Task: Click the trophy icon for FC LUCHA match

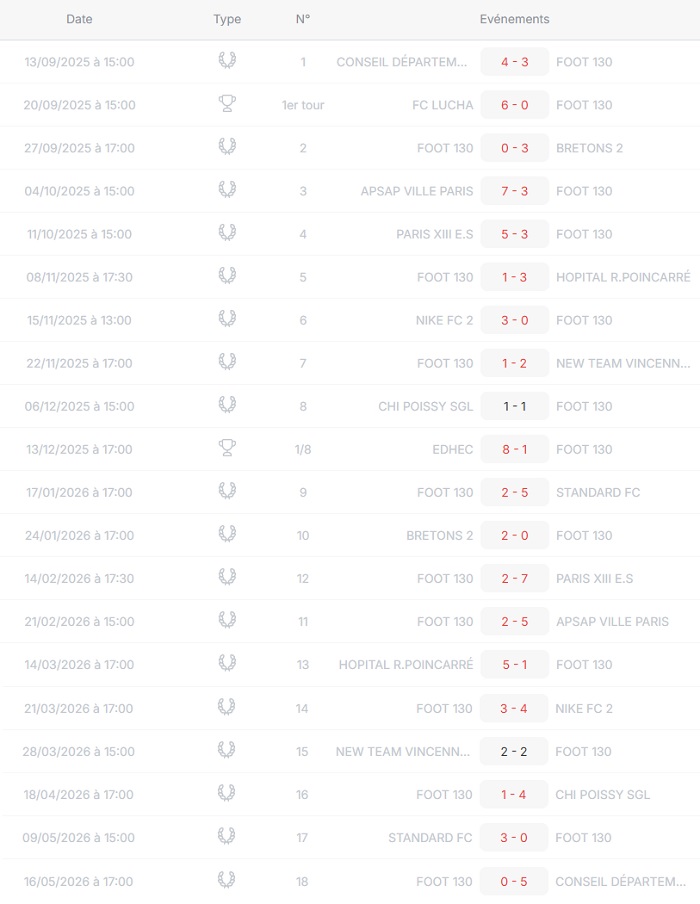Action: pyautogui.click(x=227, y=104)
